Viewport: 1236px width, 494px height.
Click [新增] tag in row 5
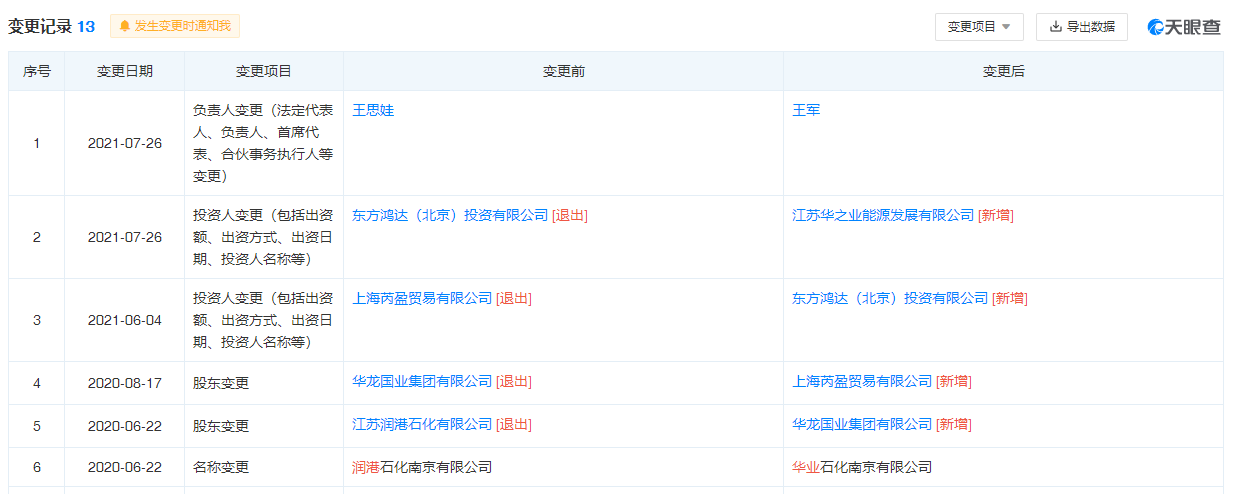954,424
